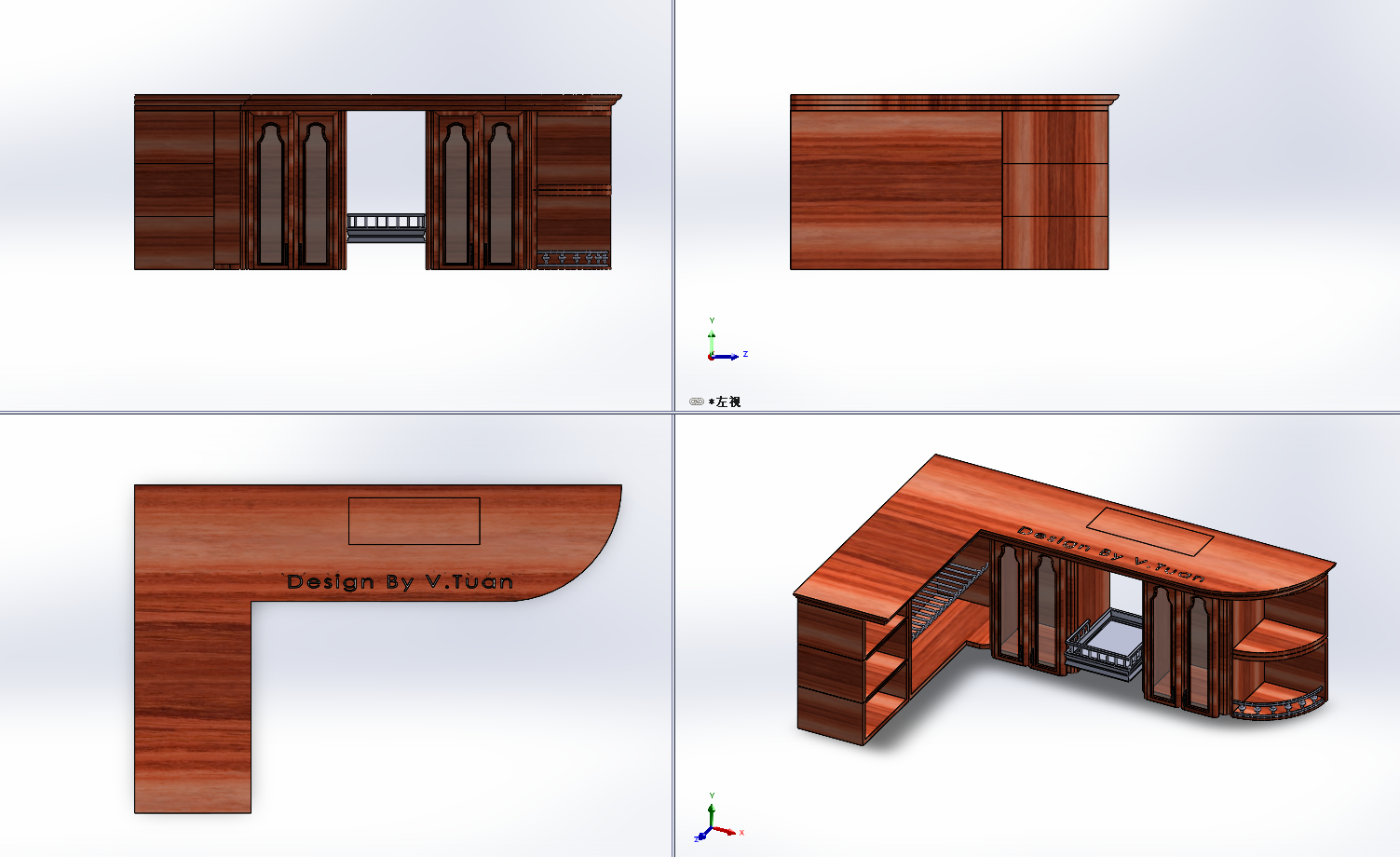Select the rectangle outline on isometric countertop
This screenshot has height=857, width=1400.
(1150, 531)
